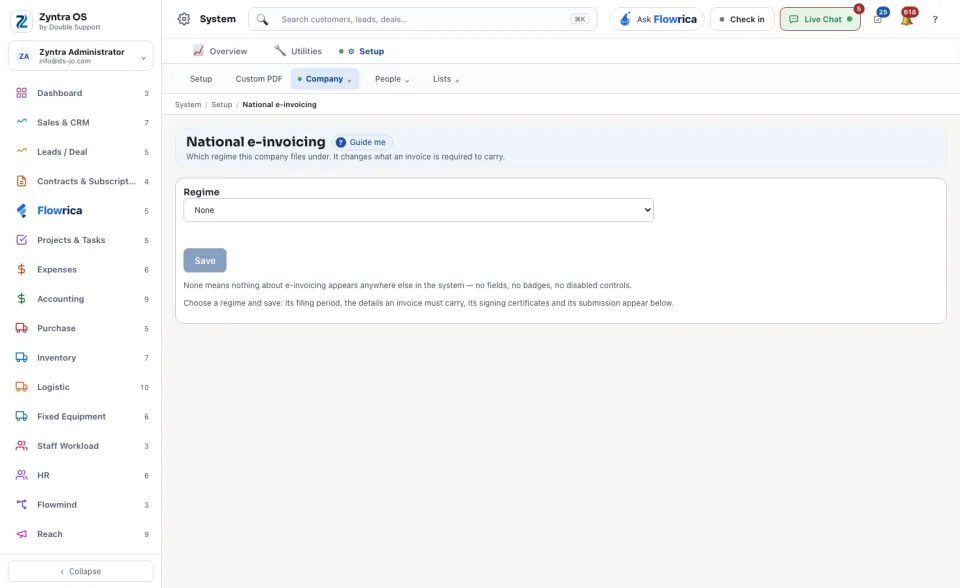The height and width of the screenshot is (588, 960).
Task: Open Accounting from the sidebar
Action: 81,299
